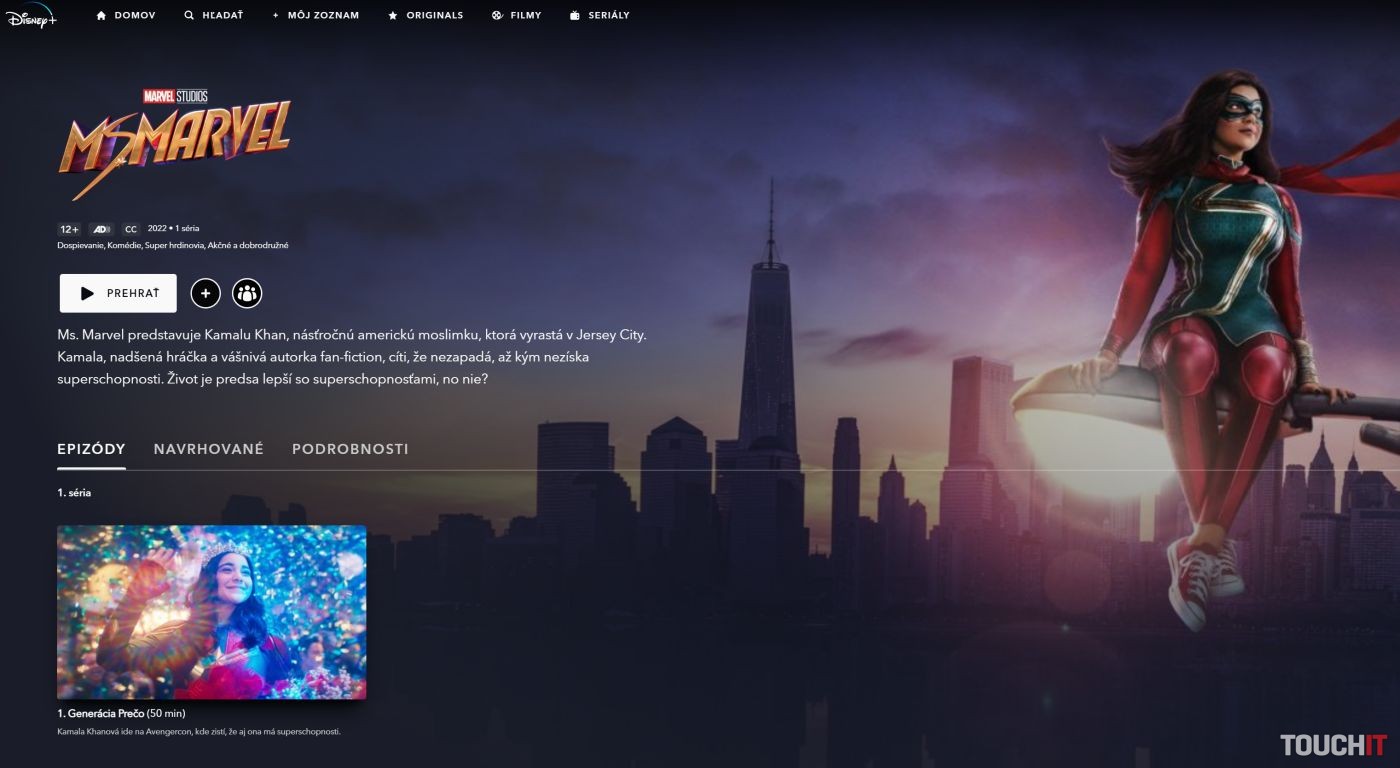The height and width of the screenshot is (768, 1400).
Task: Switch to the Navrhované tab
Action: pyautogui.click(x=208, y=450)
